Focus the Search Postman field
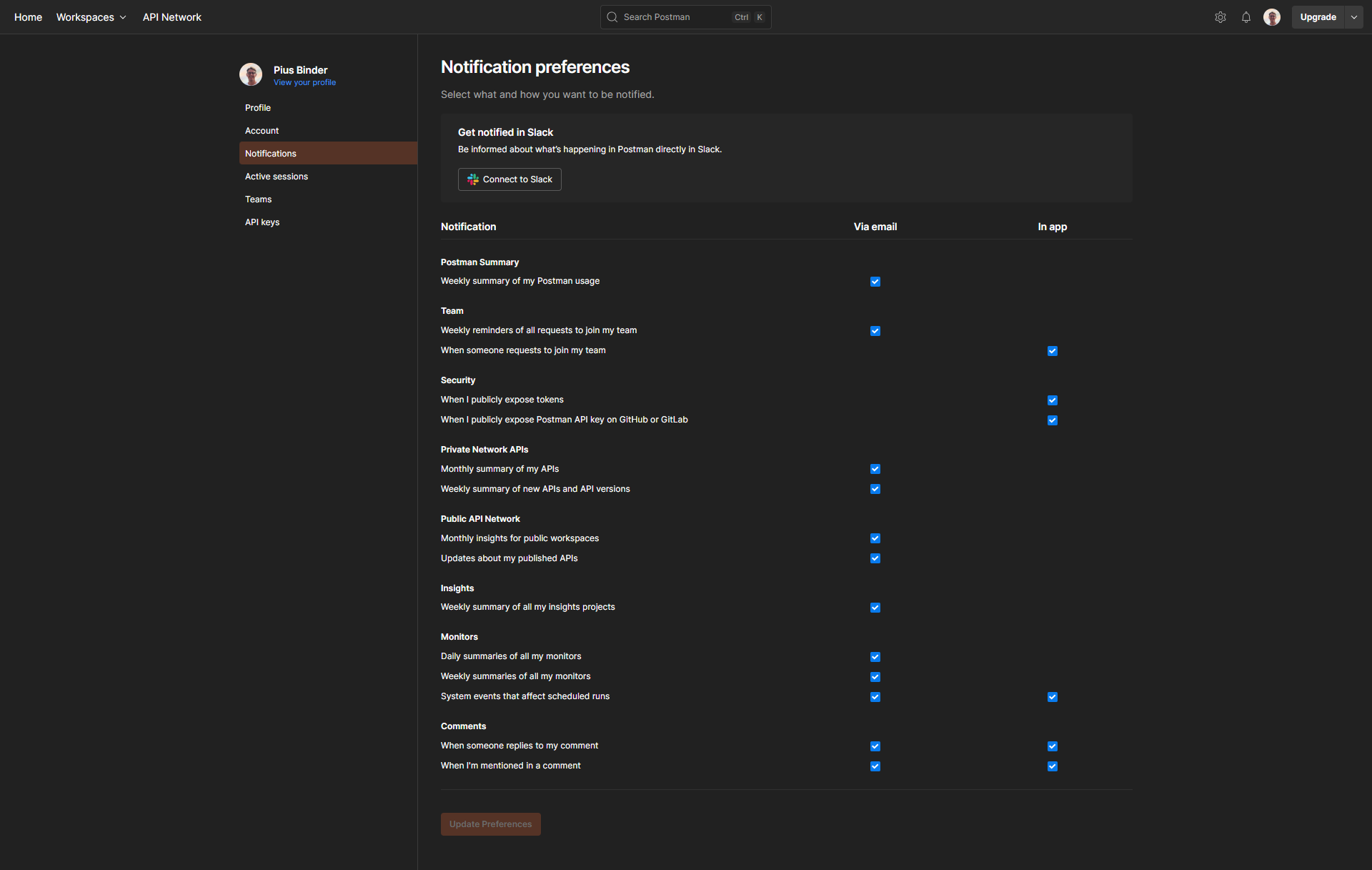Viewport: 1372px width, 870px height. tap(685, 17)
